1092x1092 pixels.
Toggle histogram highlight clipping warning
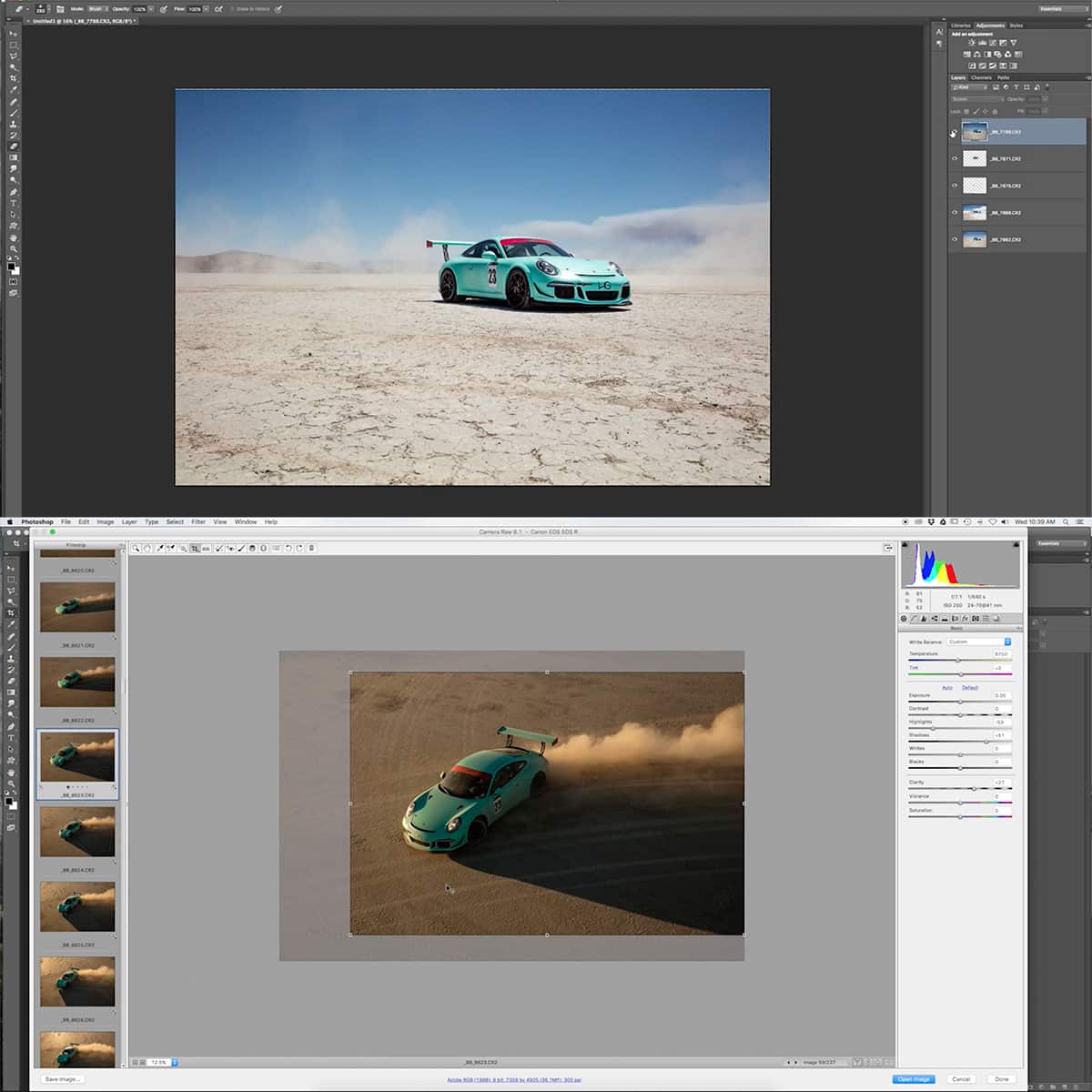pos(1016,545)
